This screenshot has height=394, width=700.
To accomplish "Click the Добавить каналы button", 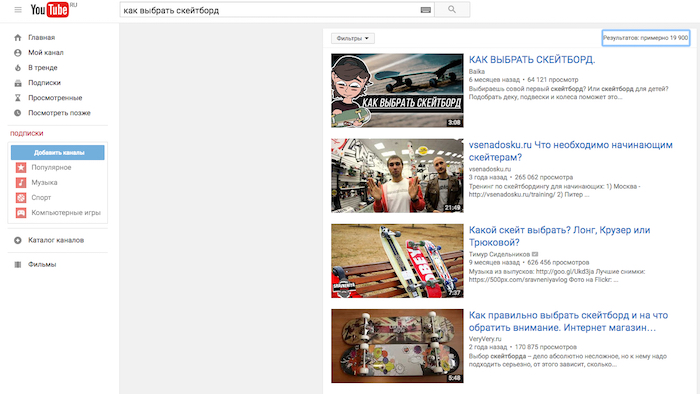I will pyautogui.click(x=58, y=153).
